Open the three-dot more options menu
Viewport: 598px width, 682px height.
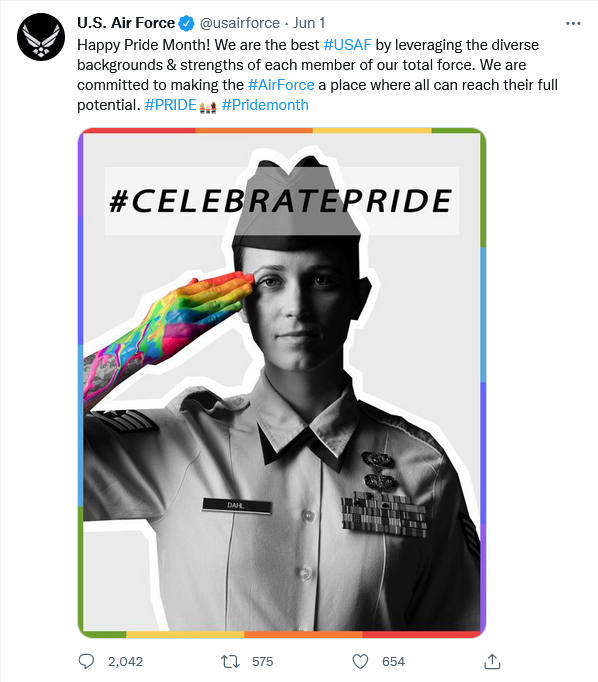[x=573, y=23]
